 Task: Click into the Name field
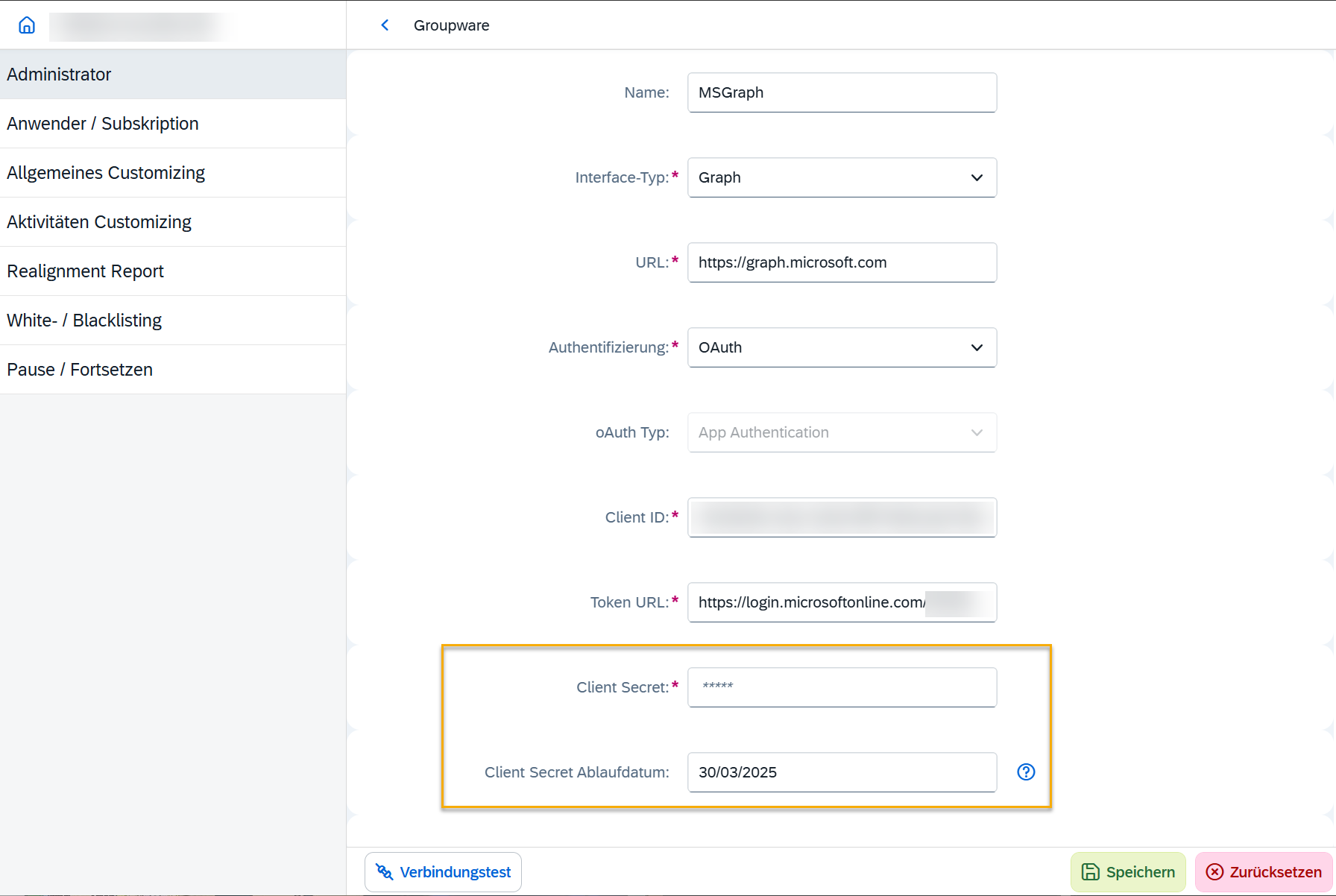click(842, 92)
